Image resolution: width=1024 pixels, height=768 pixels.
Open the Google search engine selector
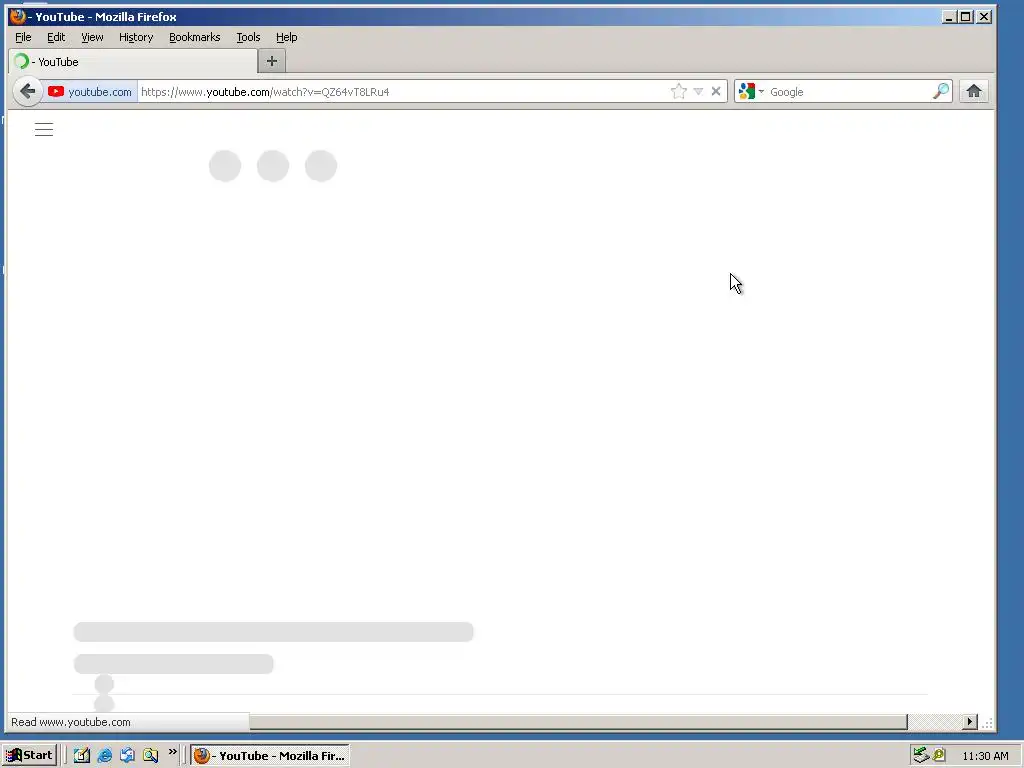(x=751, y=91)
